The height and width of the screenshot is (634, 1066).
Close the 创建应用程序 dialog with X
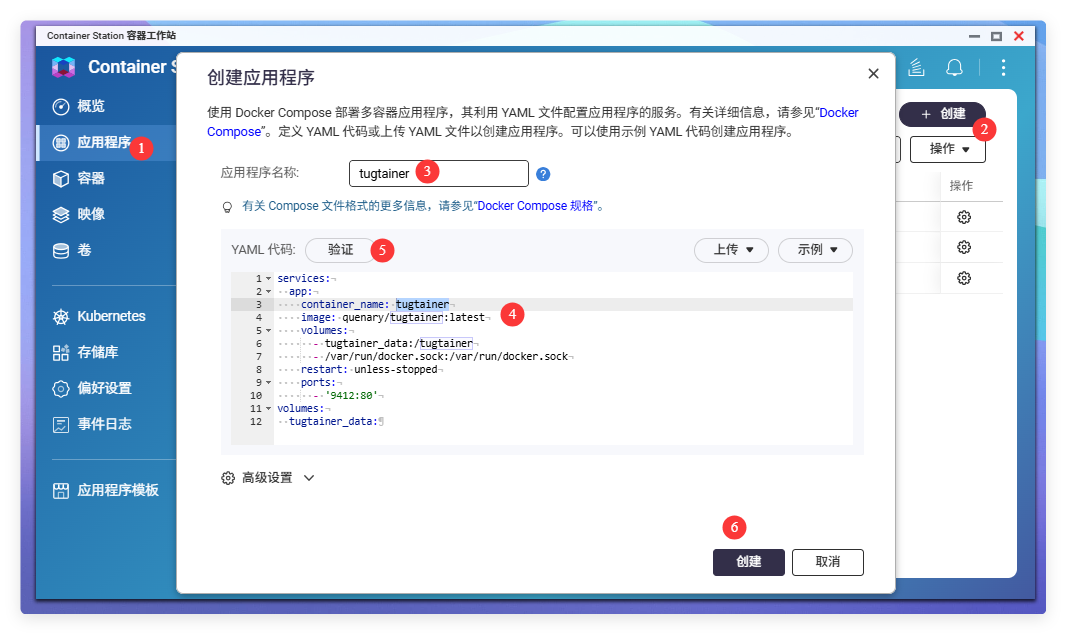[x=873, y=74]
